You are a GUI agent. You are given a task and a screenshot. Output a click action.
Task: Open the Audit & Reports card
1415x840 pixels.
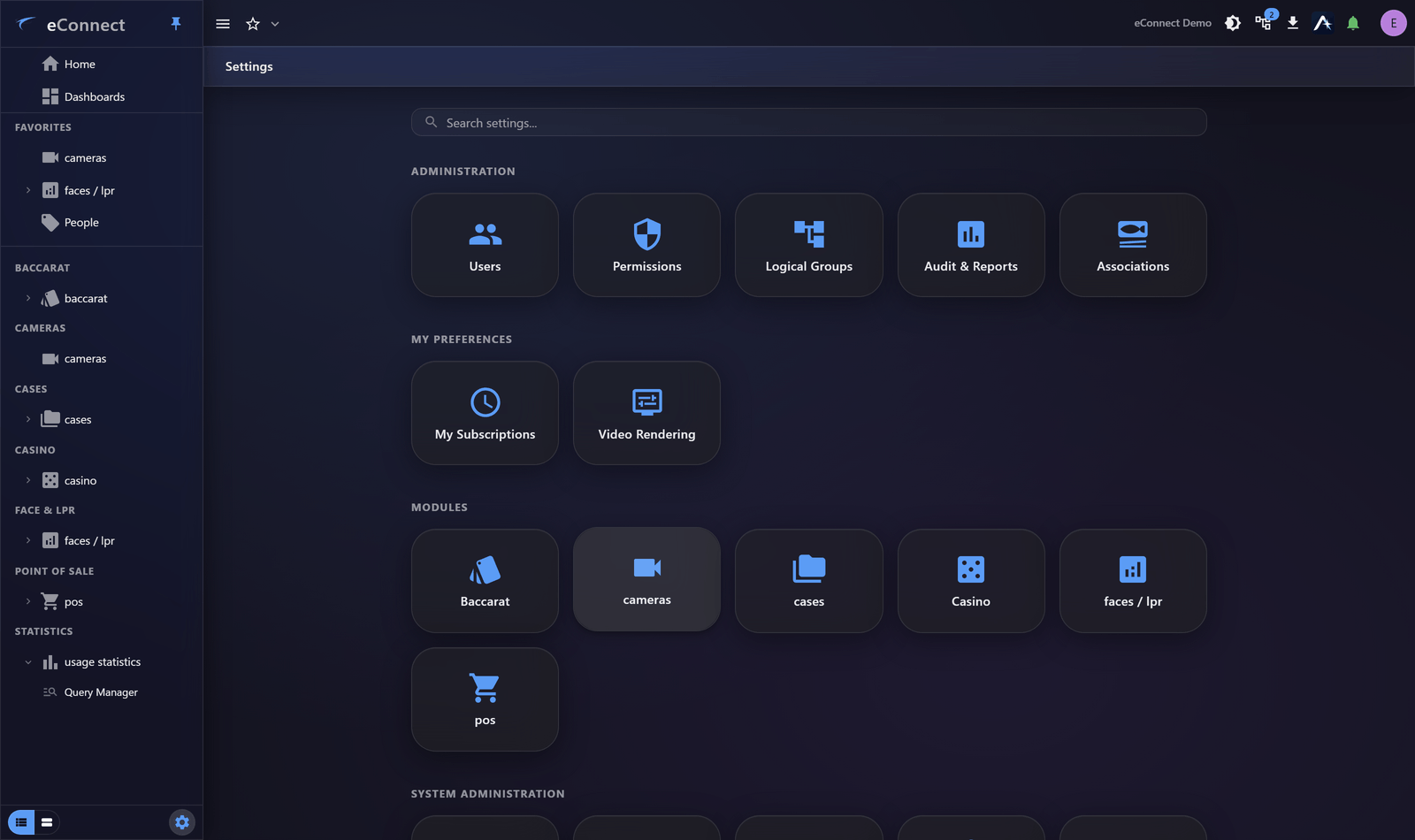coord(971,245)
